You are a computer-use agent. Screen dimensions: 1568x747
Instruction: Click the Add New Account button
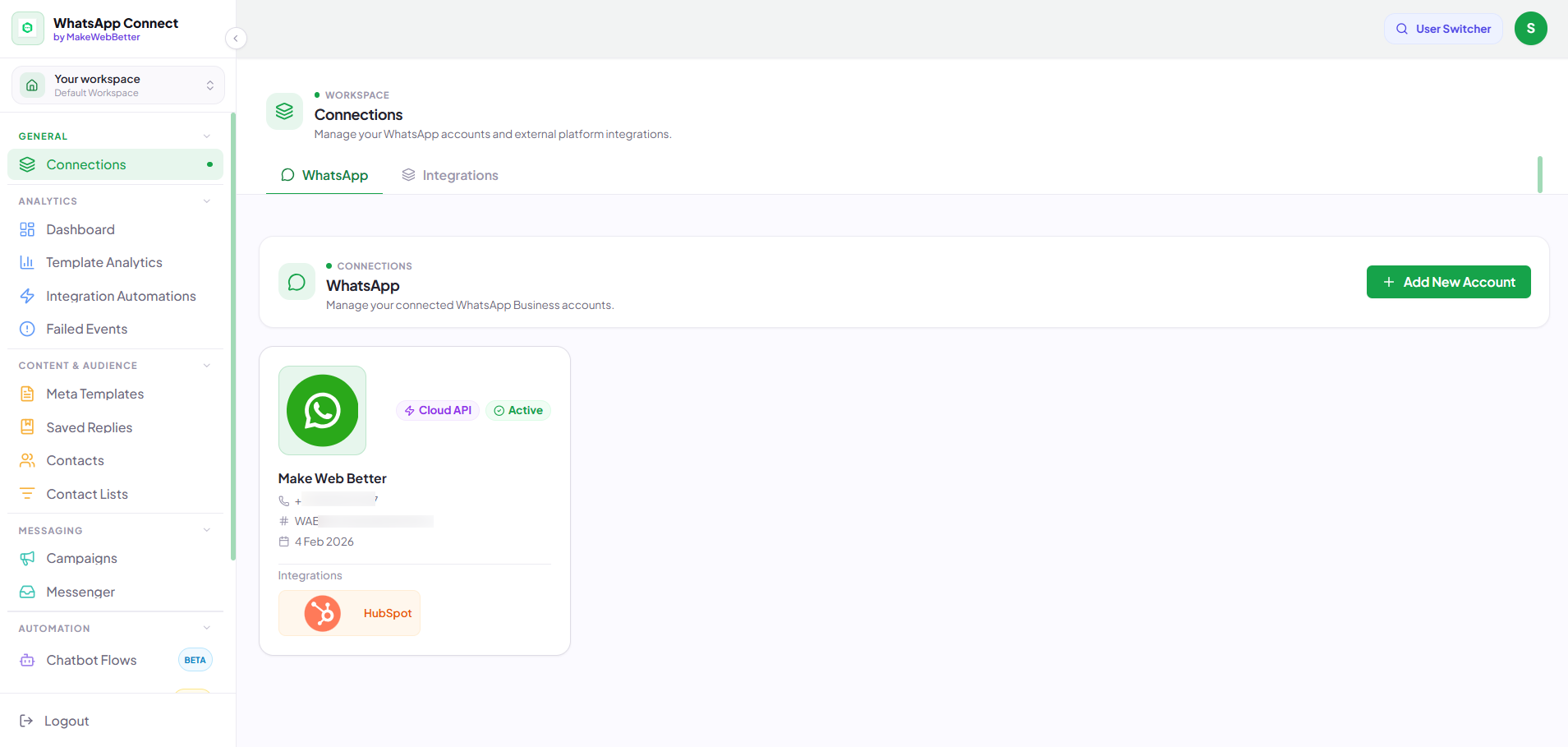[x=1448, y=282]
